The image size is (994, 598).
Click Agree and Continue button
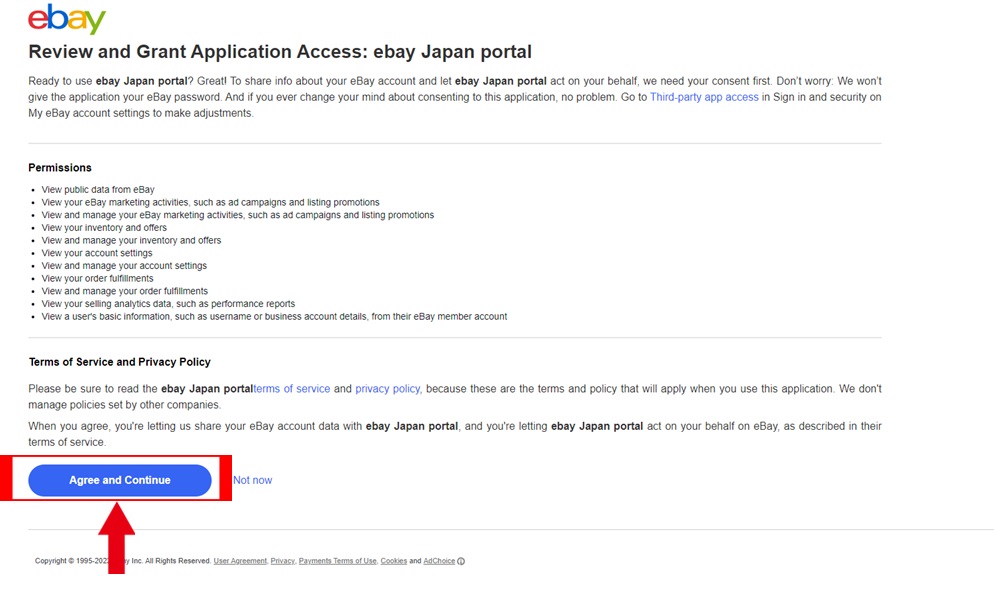[120, 480]
